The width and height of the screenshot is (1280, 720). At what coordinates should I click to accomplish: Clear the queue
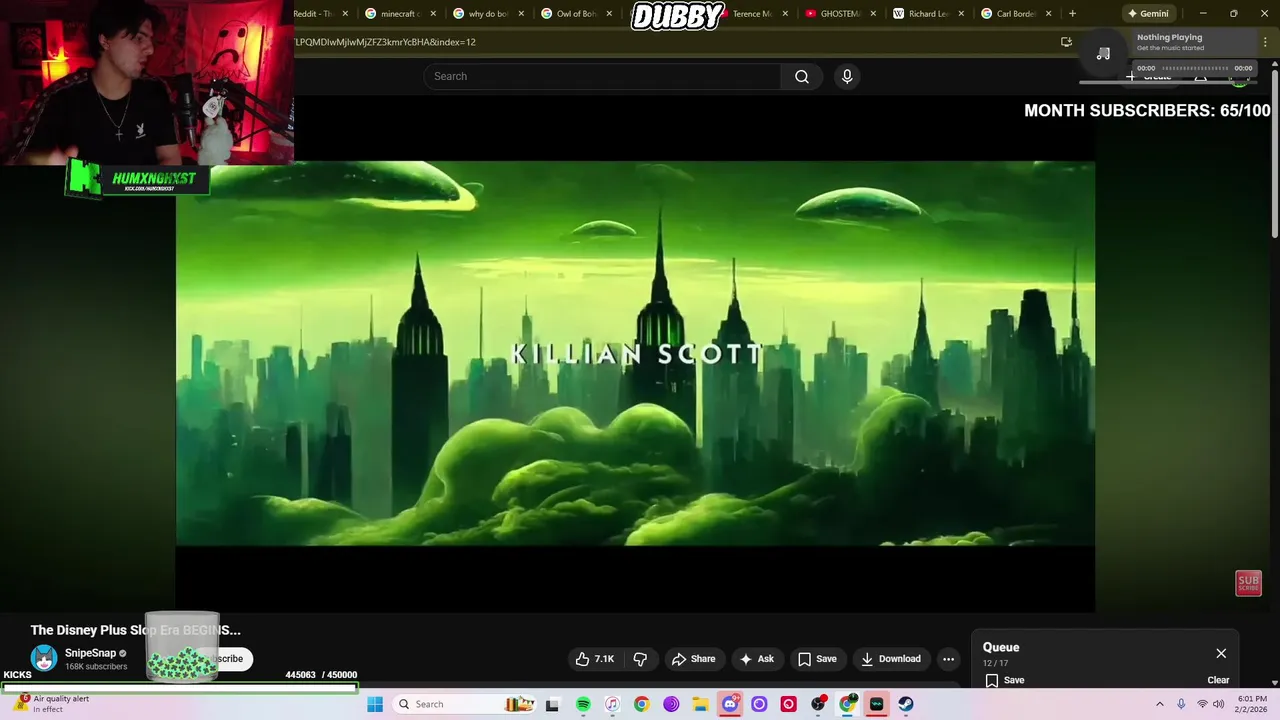click(x=1218, y=680)
